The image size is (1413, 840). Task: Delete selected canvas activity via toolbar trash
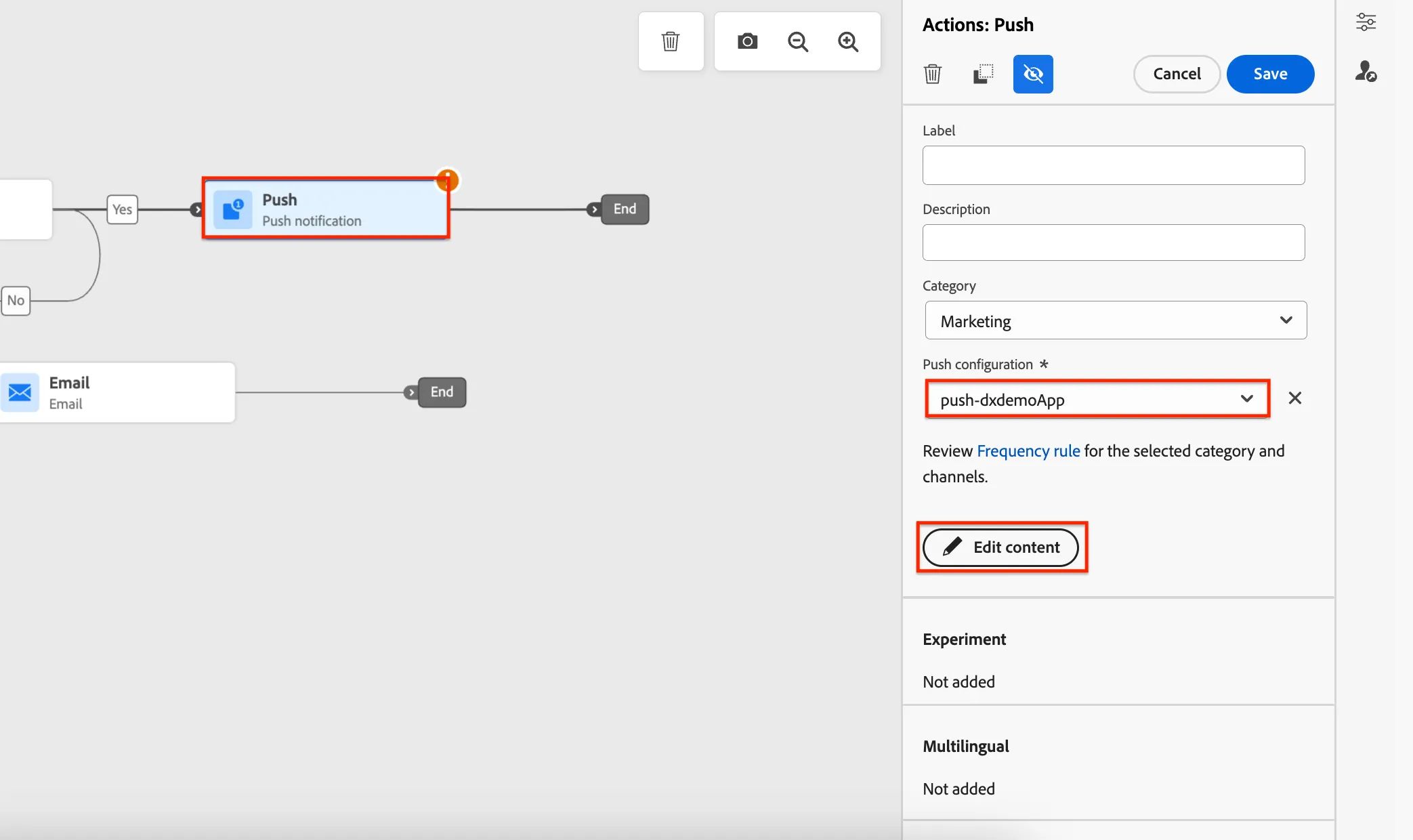(671, 41)
